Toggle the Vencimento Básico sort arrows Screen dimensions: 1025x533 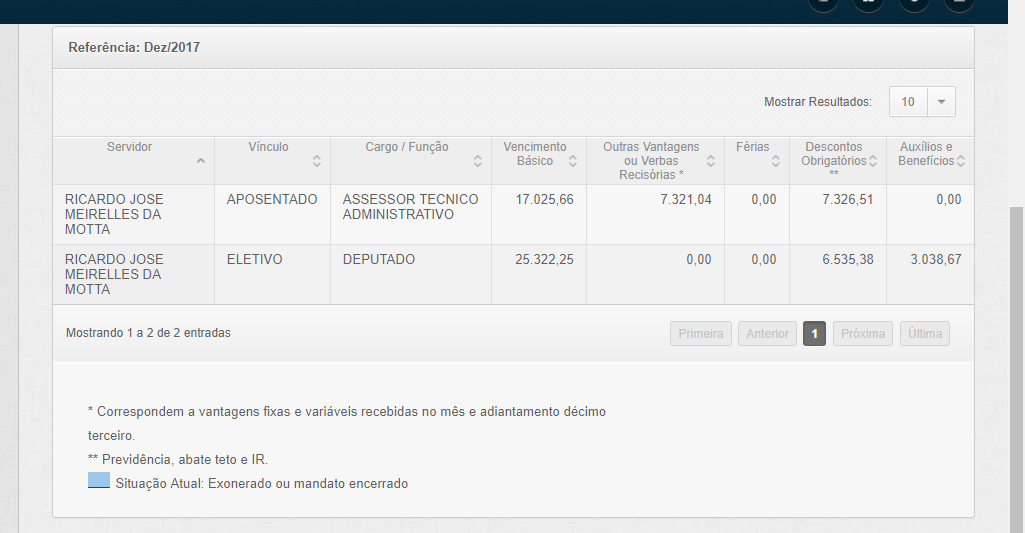click(573, 161)
